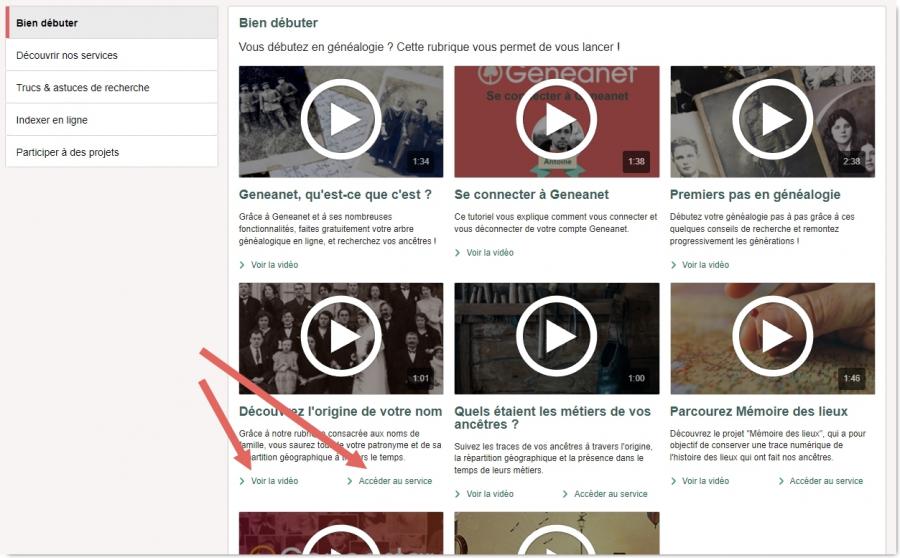Image resolution: width=900 pixels, height=558 pixels.
Task: Click the 1:46 duration badge on Mémoire des lieux video
Action: [x=852, y=378]
